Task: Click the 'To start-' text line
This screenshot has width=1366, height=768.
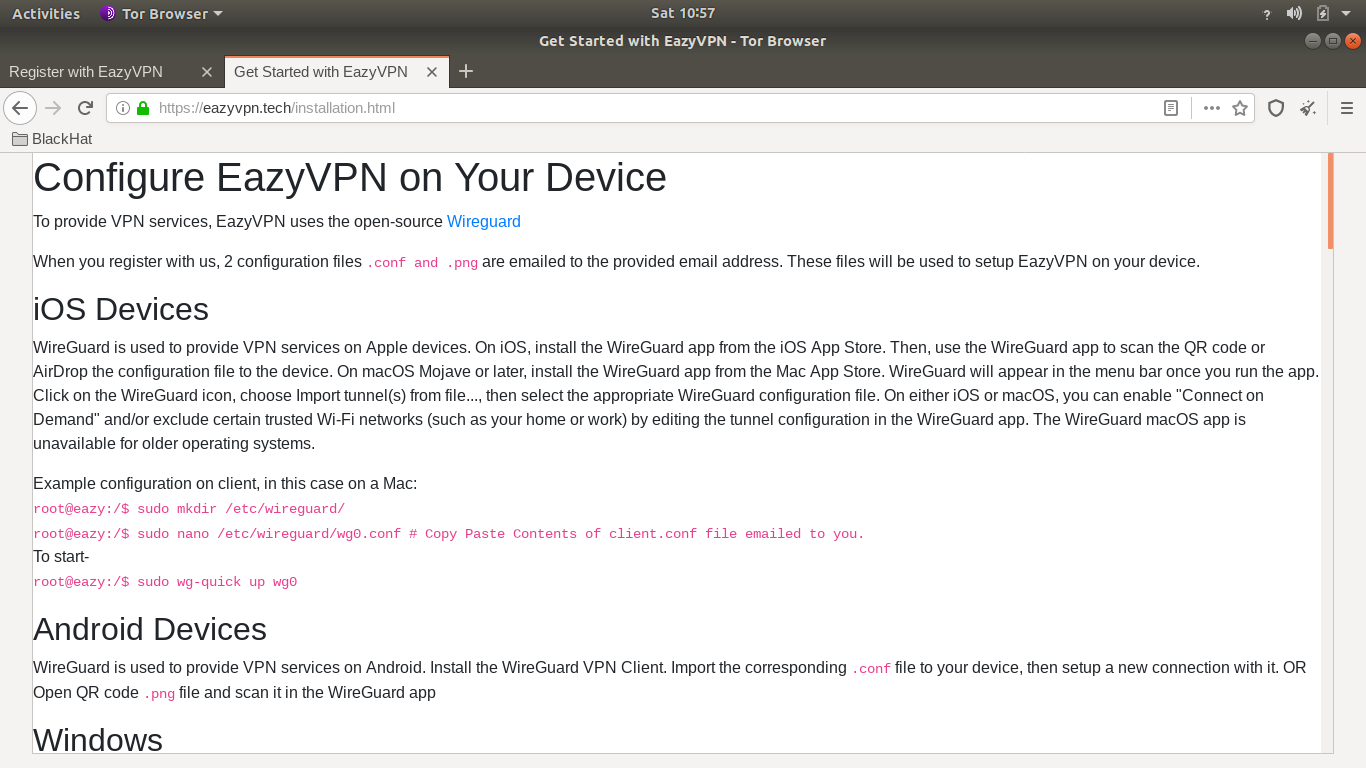Action: click(x=61, y=556)
